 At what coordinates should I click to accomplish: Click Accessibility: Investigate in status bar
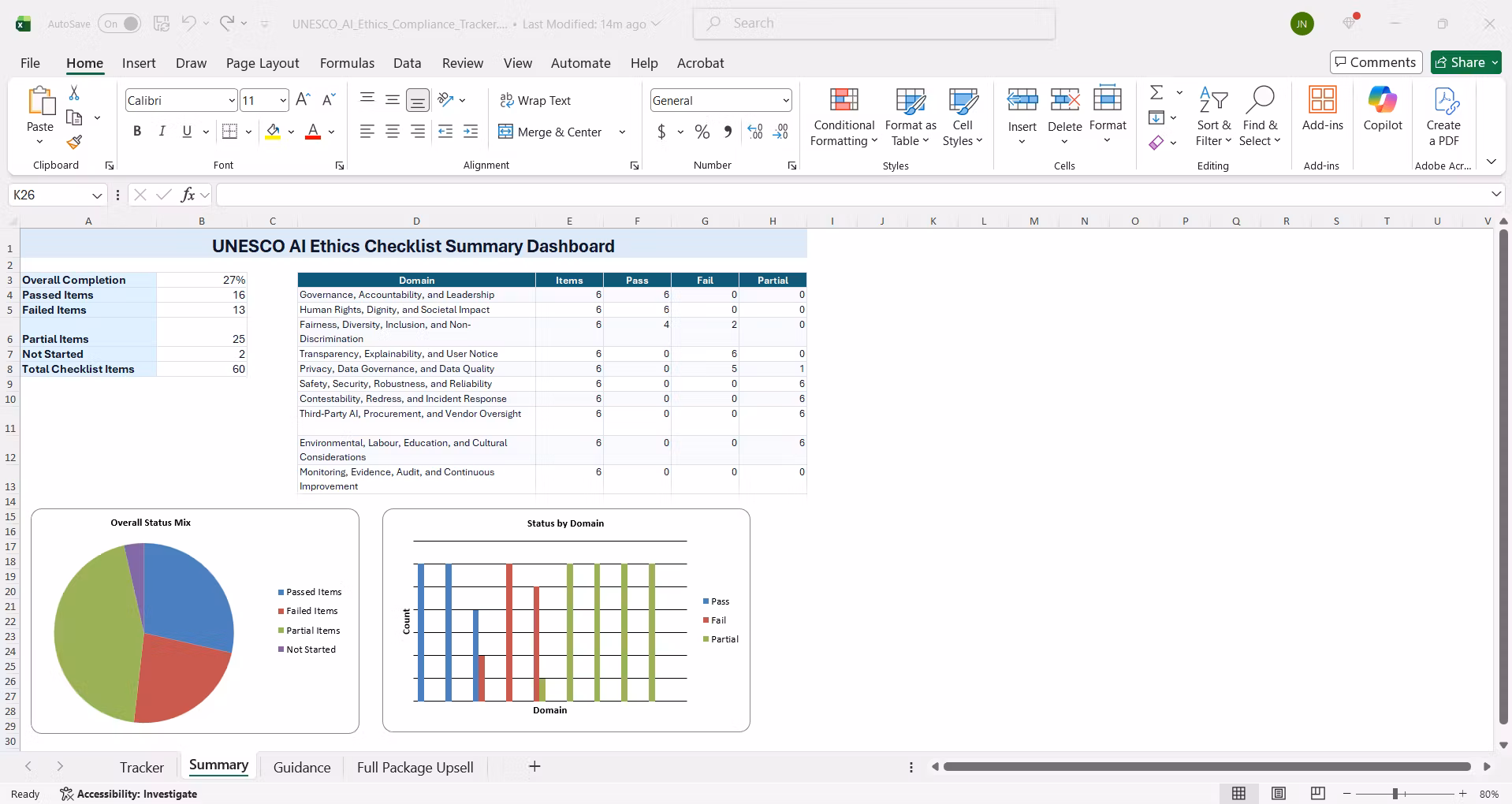tap(128, 794)
